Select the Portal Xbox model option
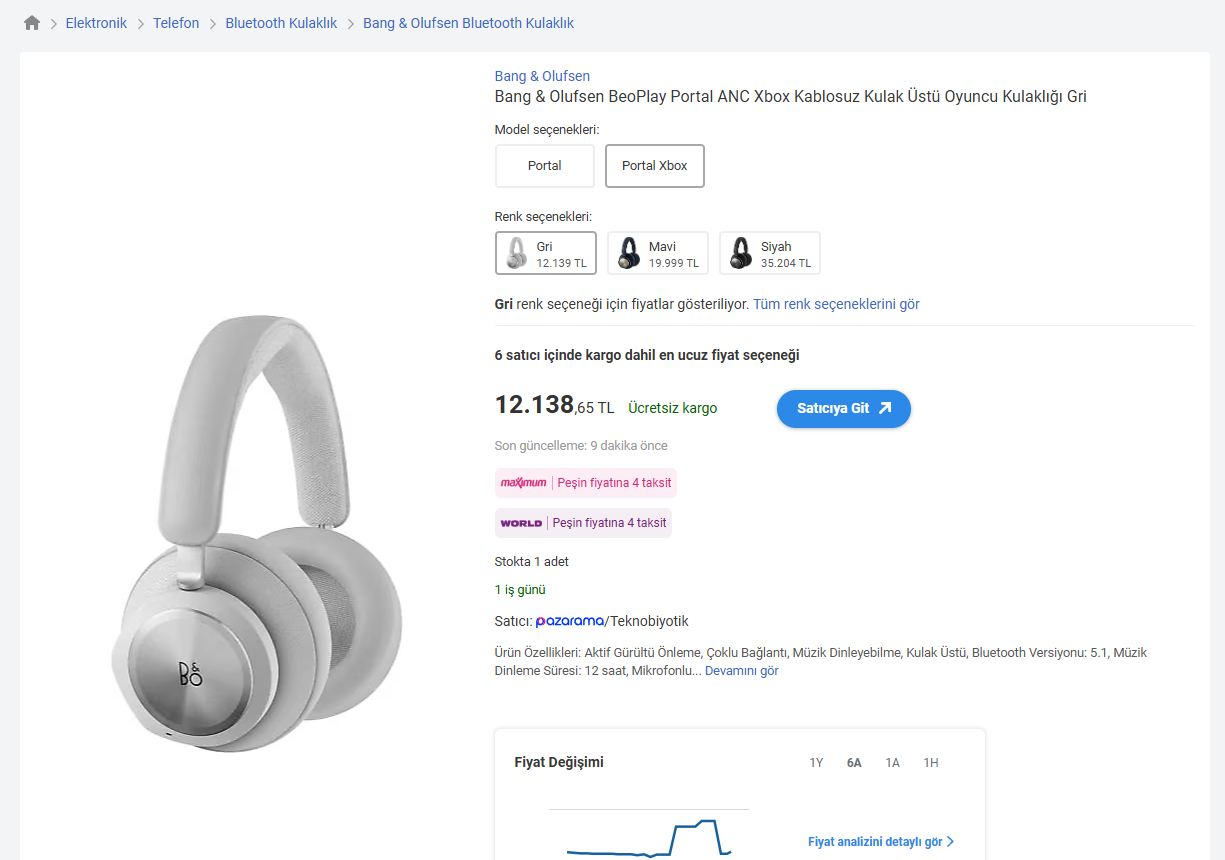This screenshot has height=860, width=1225. [x=655, y=166]
